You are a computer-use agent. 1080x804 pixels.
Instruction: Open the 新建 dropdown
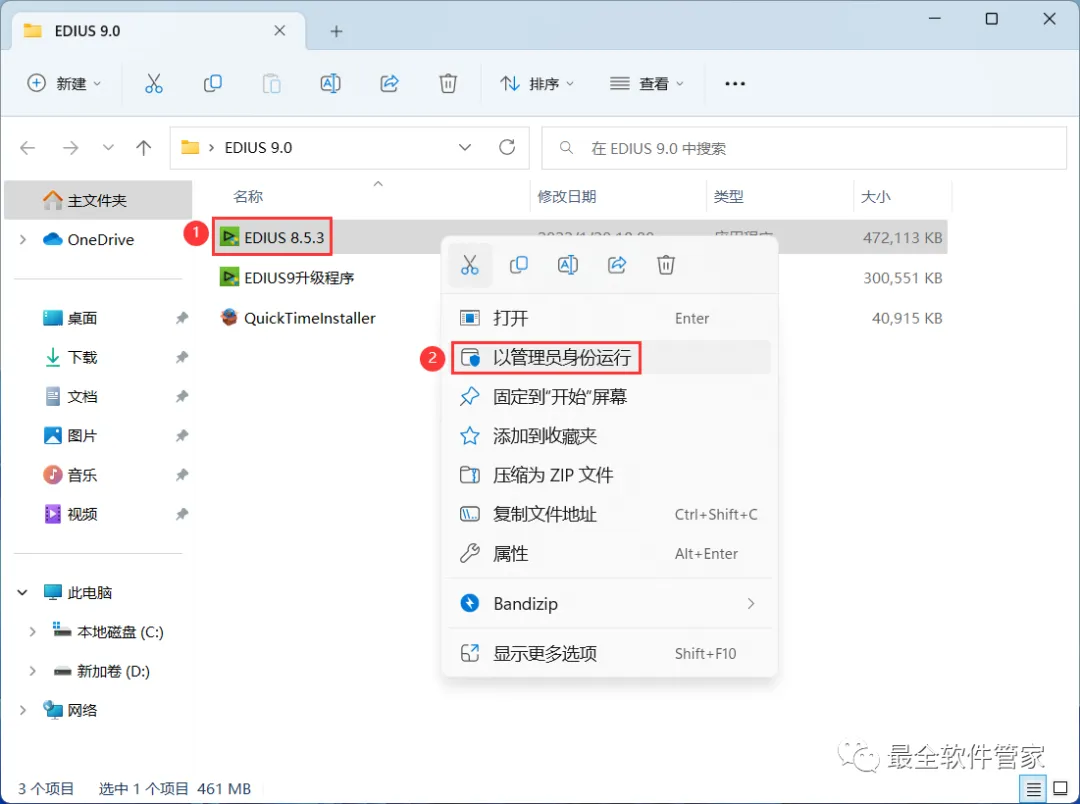pyautogui.click(x=64, y=83)
